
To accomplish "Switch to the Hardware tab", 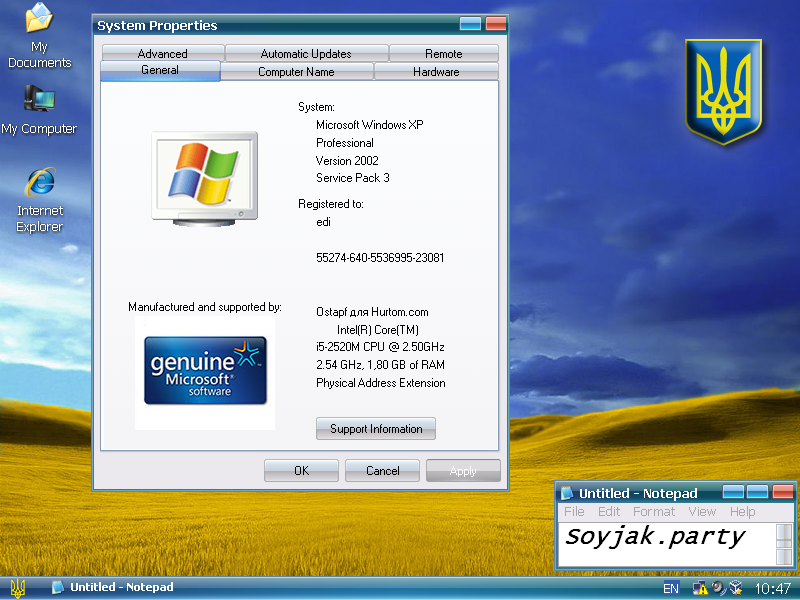I will pyautogui.click(x=436, y=72).
